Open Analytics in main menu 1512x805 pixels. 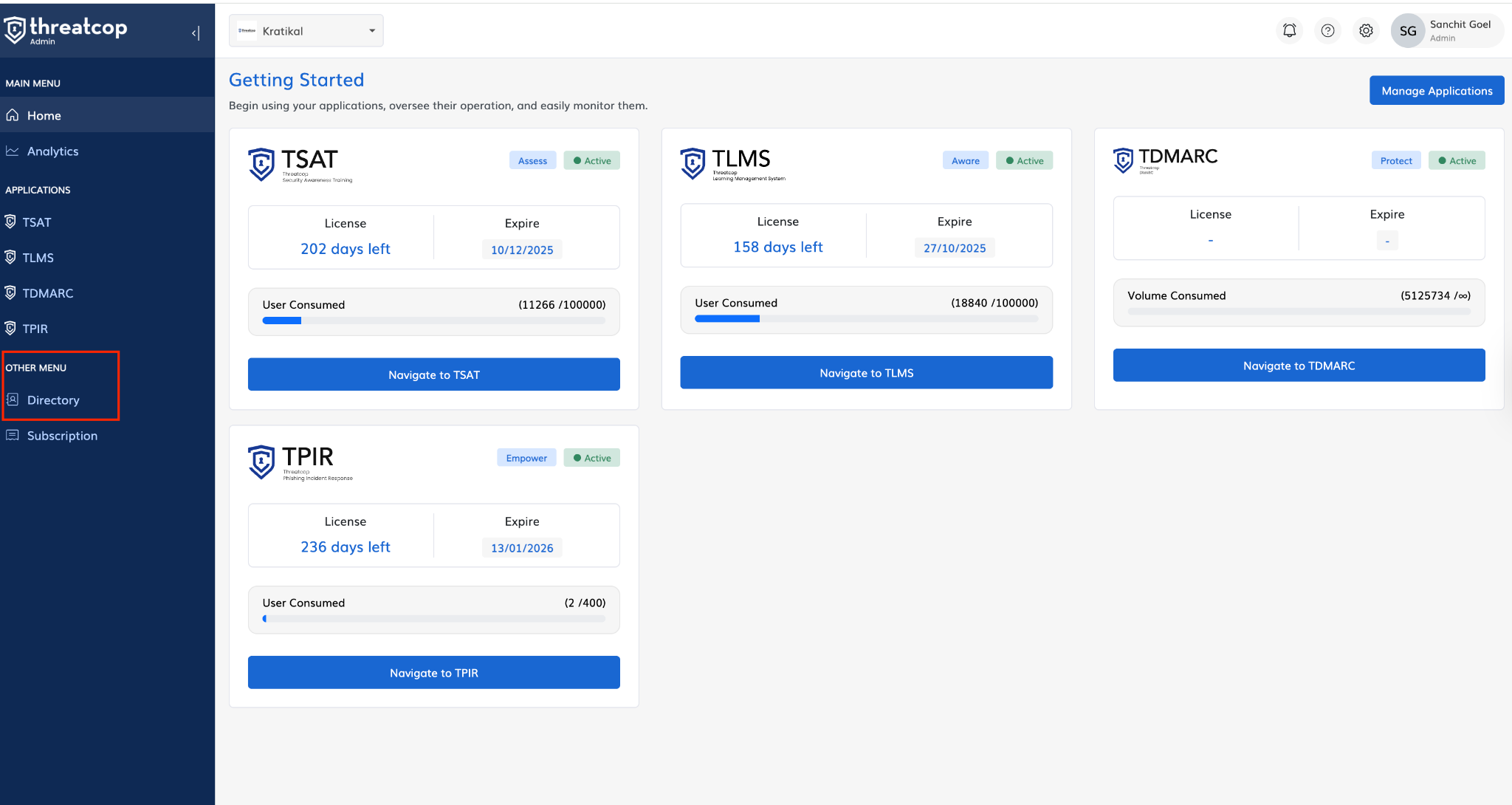coord(52,151)
